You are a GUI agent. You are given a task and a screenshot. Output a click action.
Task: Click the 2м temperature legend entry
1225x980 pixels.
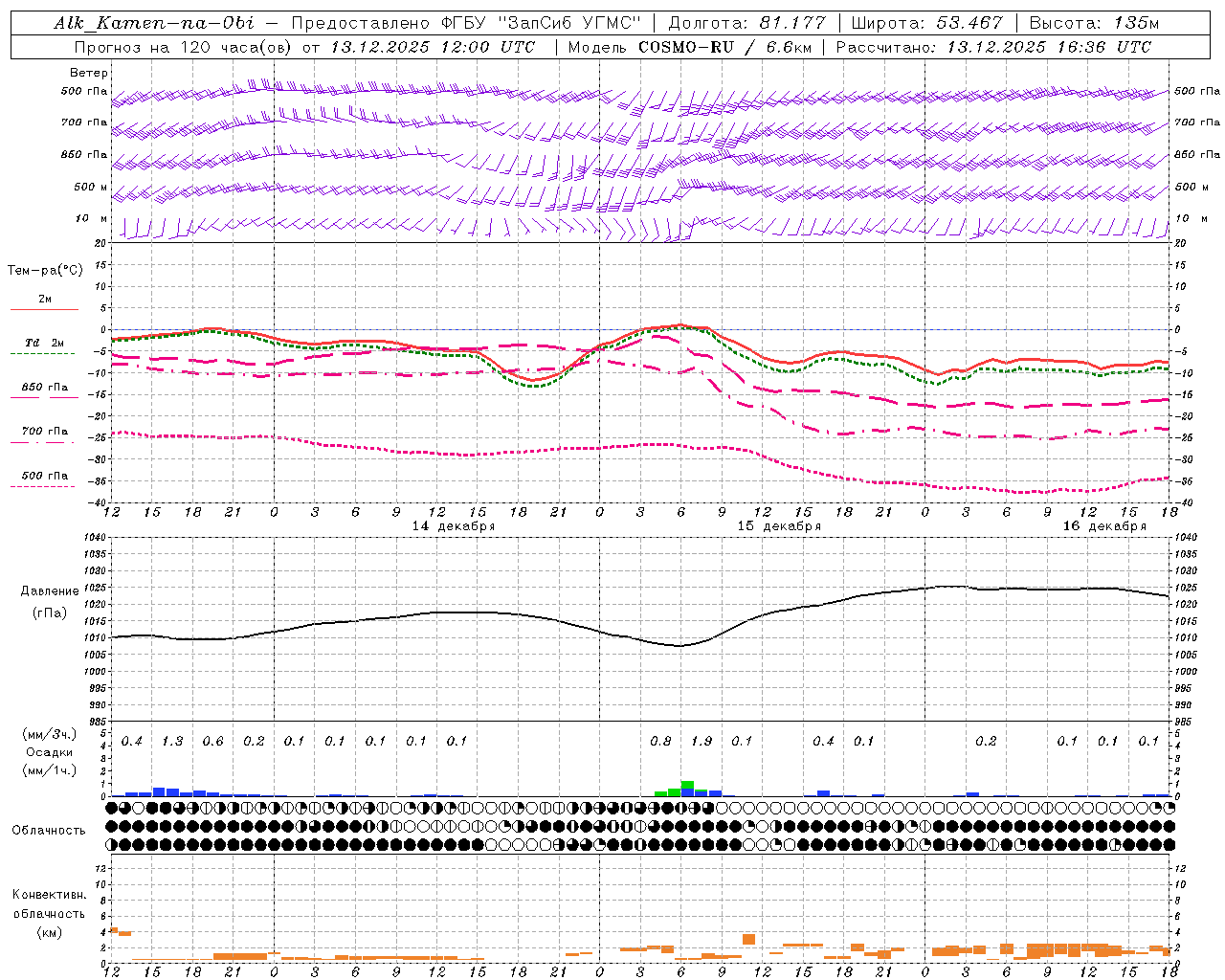pos(45,300)
